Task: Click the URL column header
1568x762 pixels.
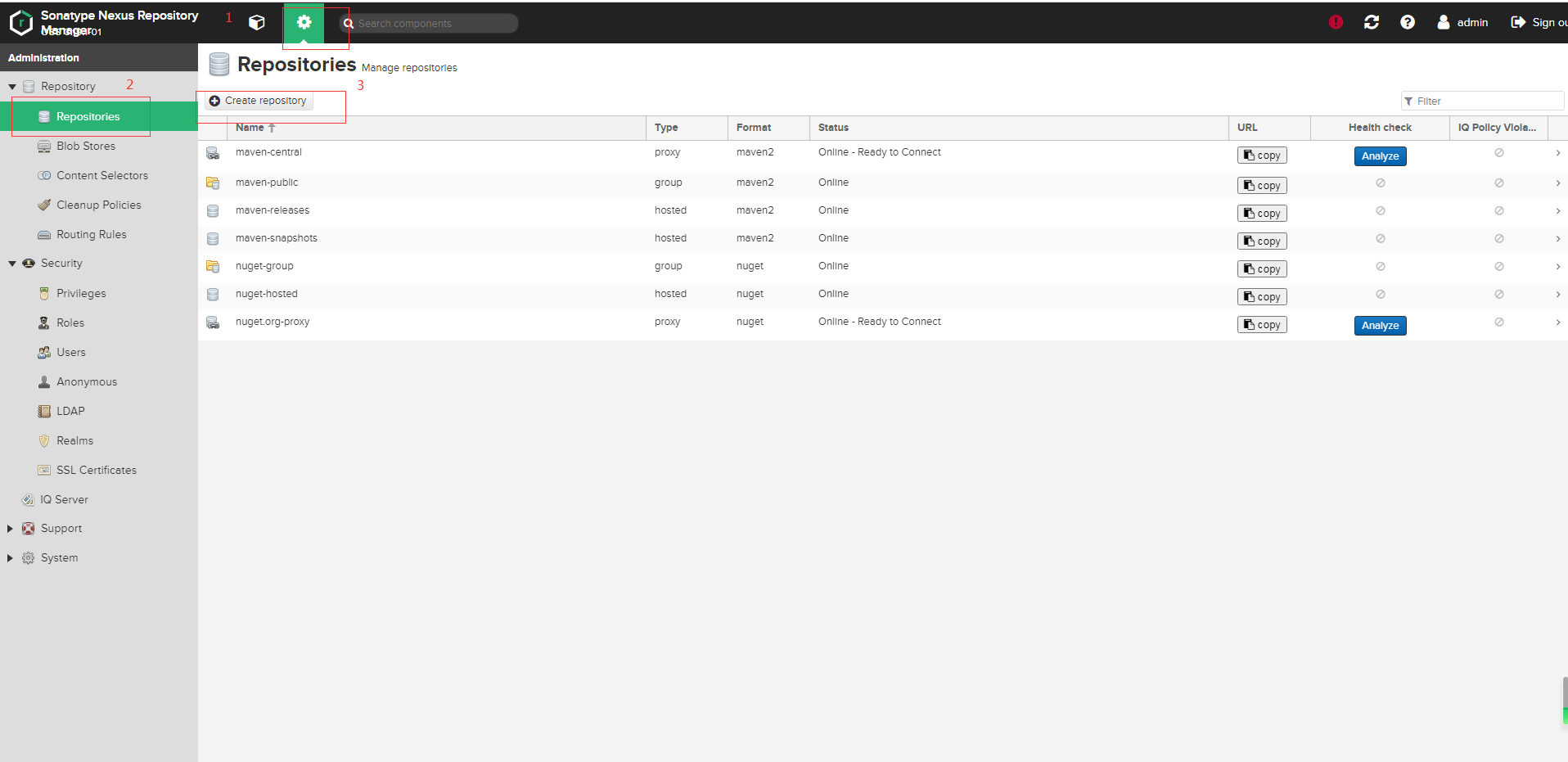Action: point(1269,128)
